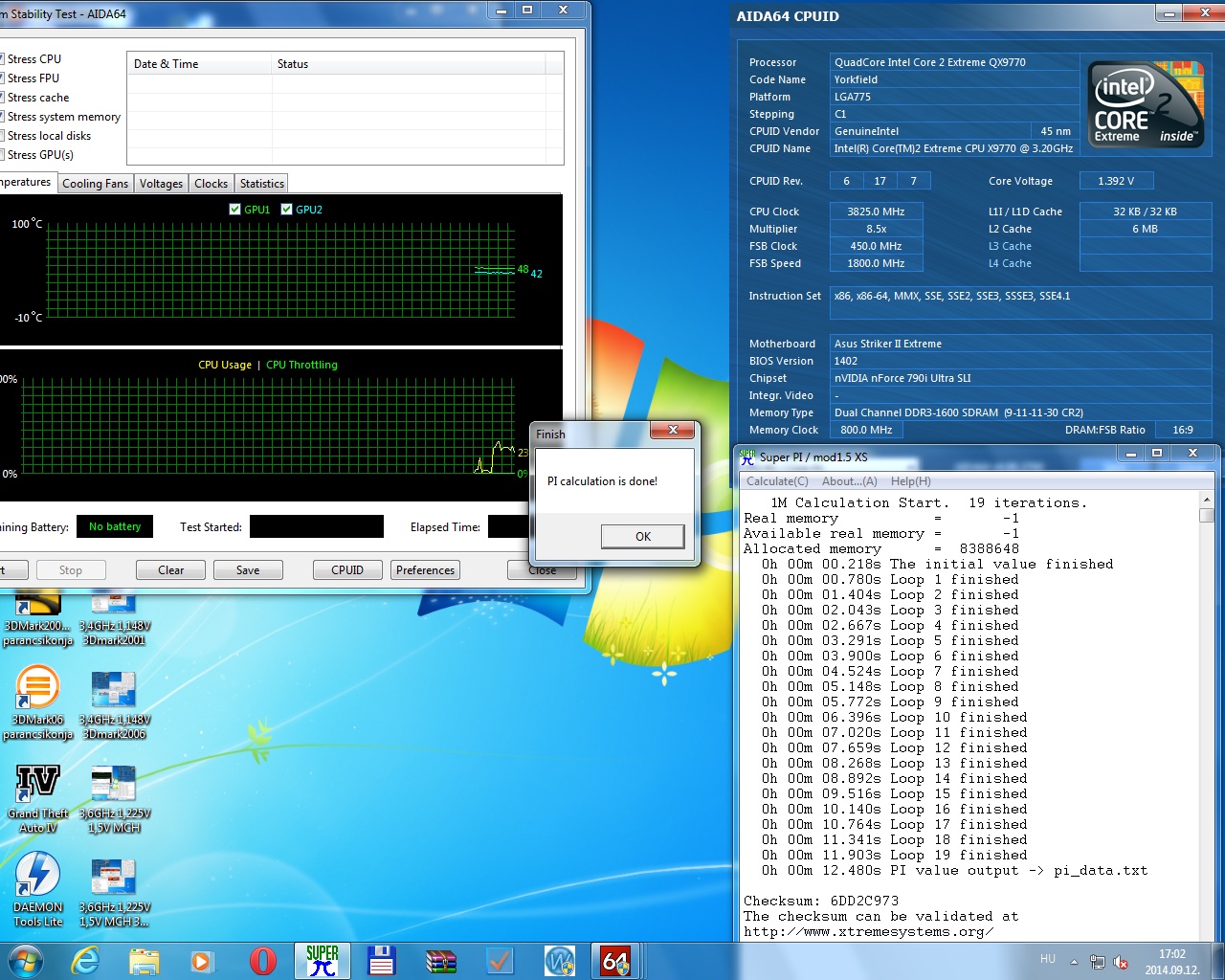Open the 3DMark06 desktop shortcut

[37, 702]
